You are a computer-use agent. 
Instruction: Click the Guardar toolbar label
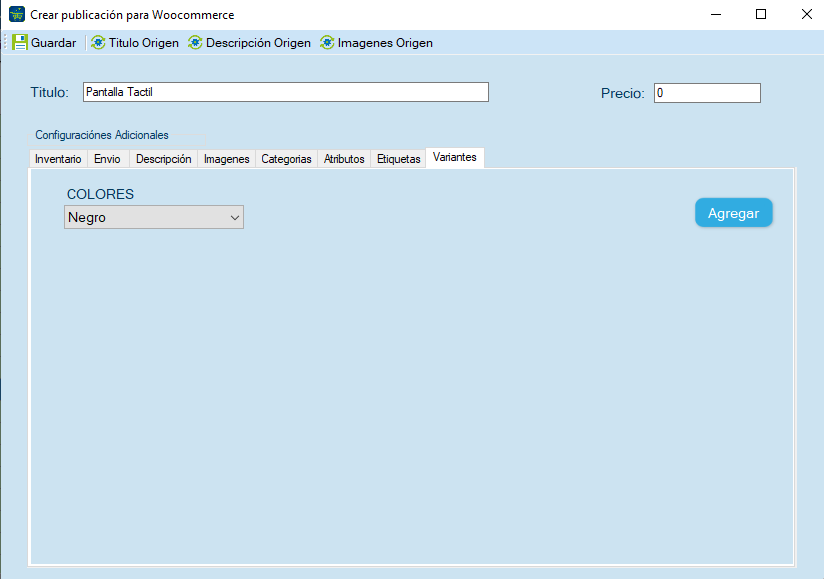[x=54, y=43]
